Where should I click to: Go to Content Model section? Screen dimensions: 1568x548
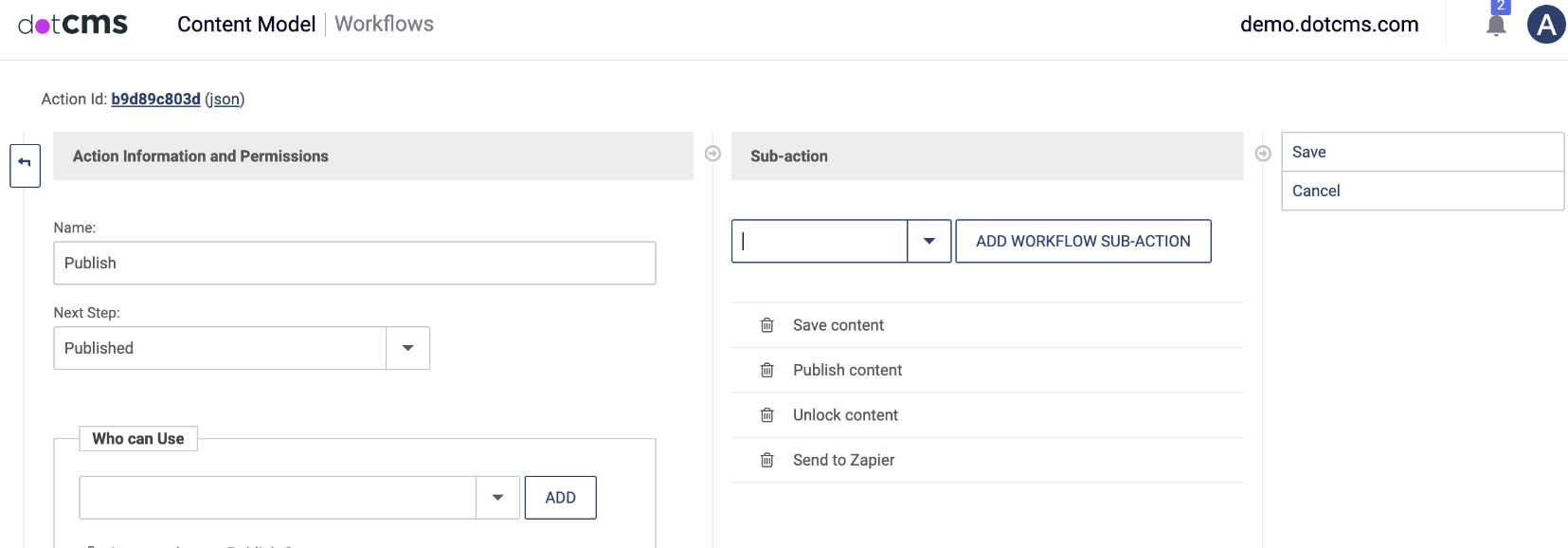[246, 25]
